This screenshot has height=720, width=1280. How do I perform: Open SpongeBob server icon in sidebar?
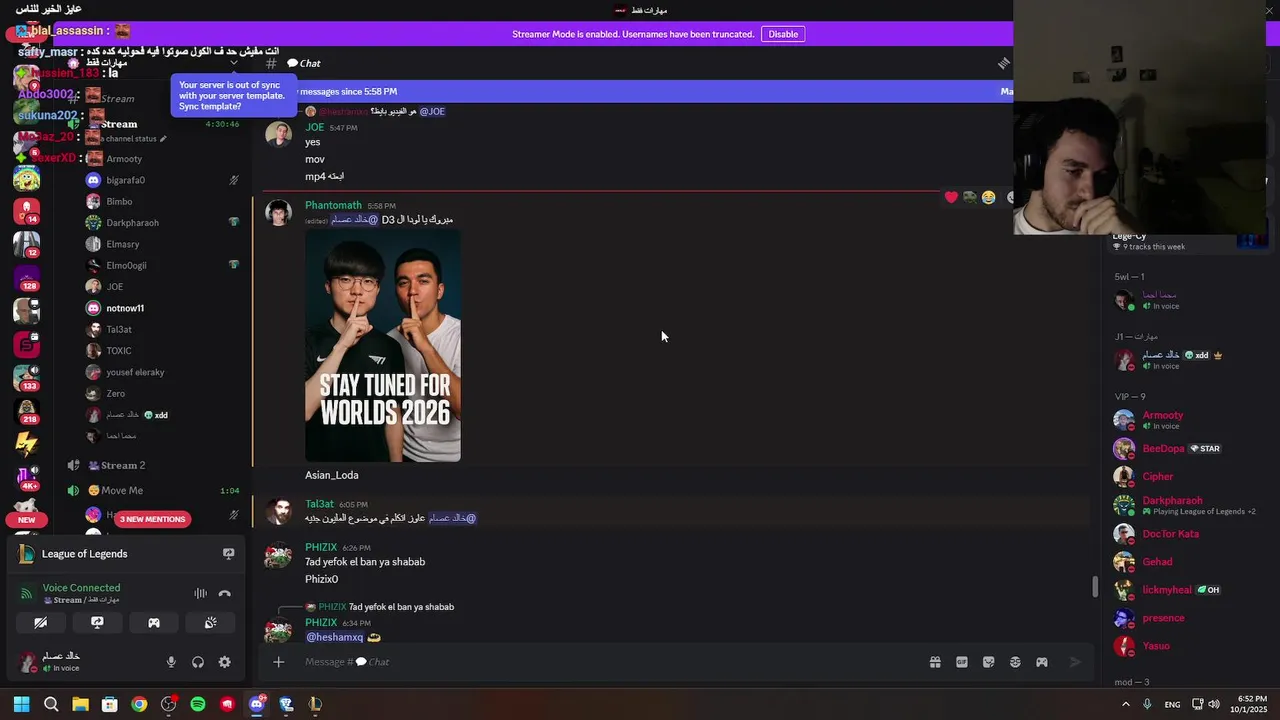pyautogui.click(x=26, y=178)
